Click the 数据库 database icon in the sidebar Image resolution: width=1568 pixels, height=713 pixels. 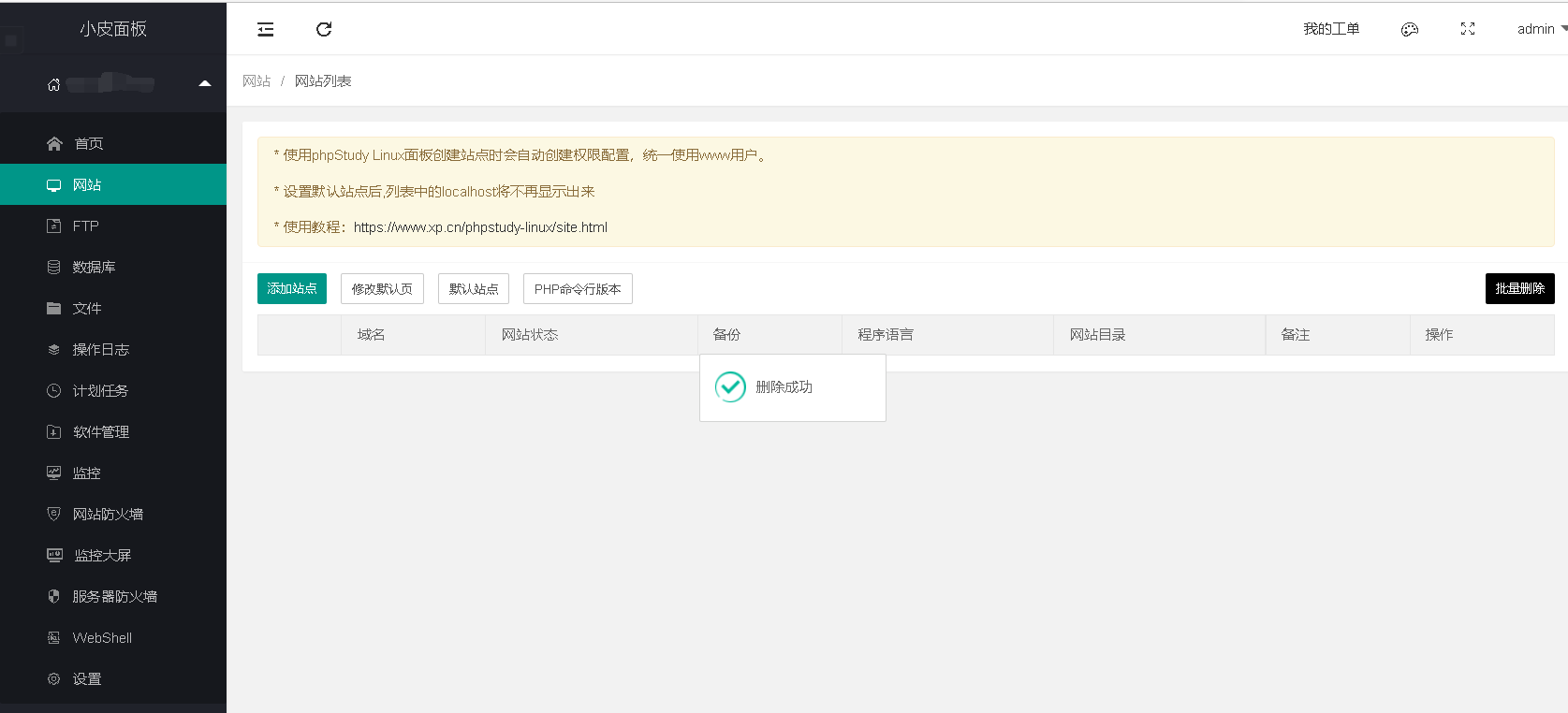pyautogui.click(x=53, y=267)
